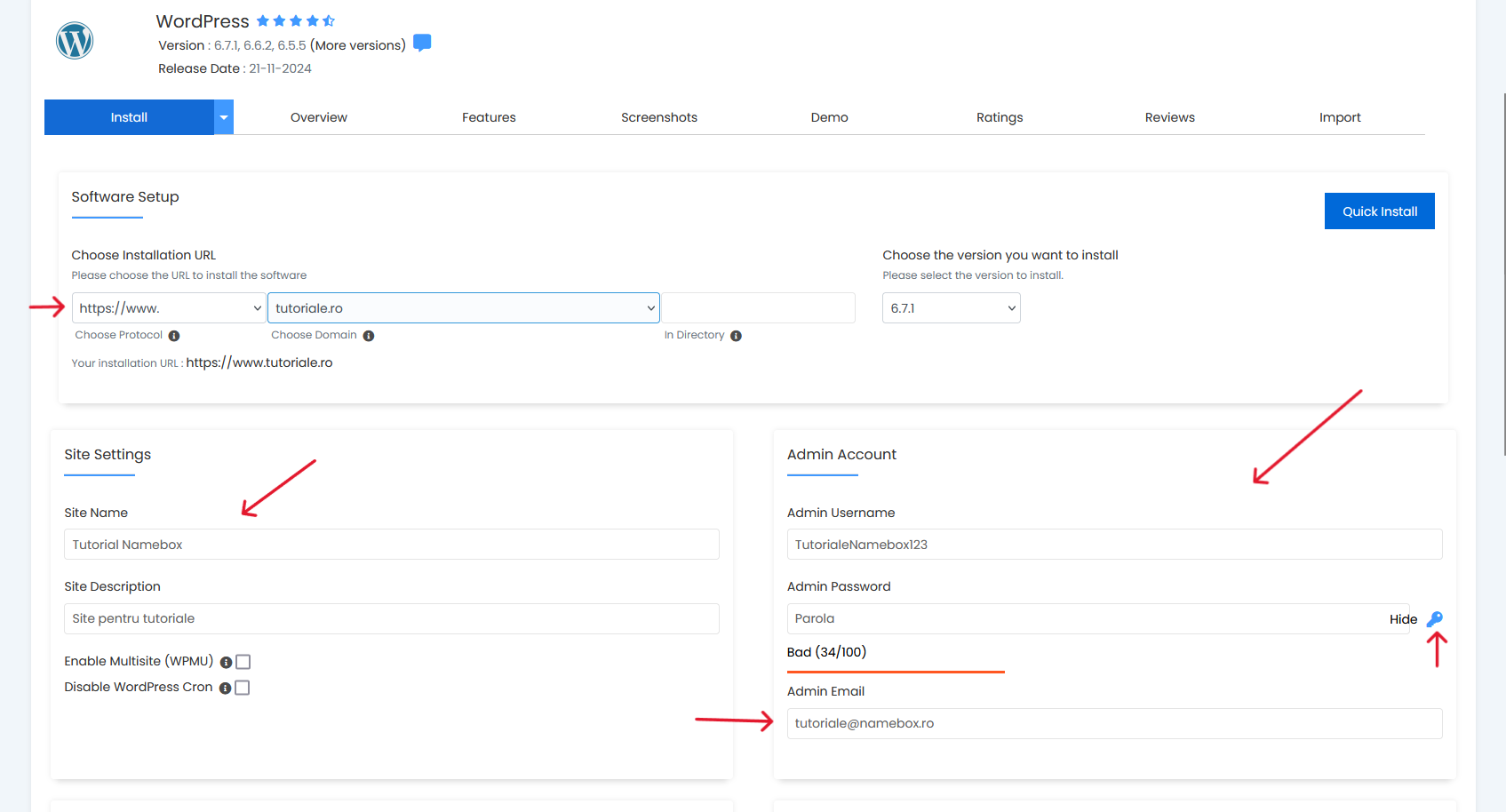
Task: Click the Admin Email field
Action: click(1114, 723)
